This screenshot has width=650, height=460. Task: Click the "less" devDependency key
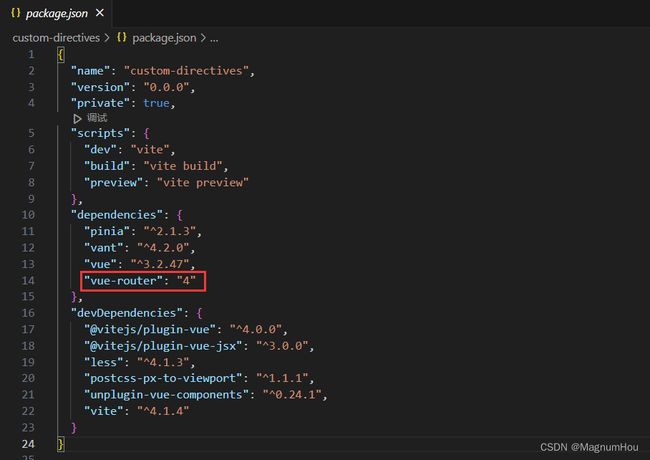click(104, 363)
